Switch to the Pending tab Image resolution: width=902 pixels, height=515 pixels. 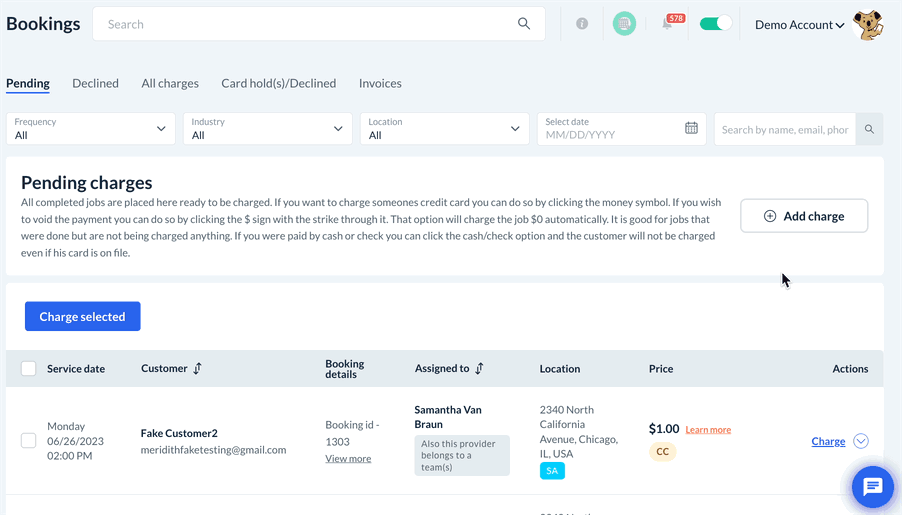(28, 83)
